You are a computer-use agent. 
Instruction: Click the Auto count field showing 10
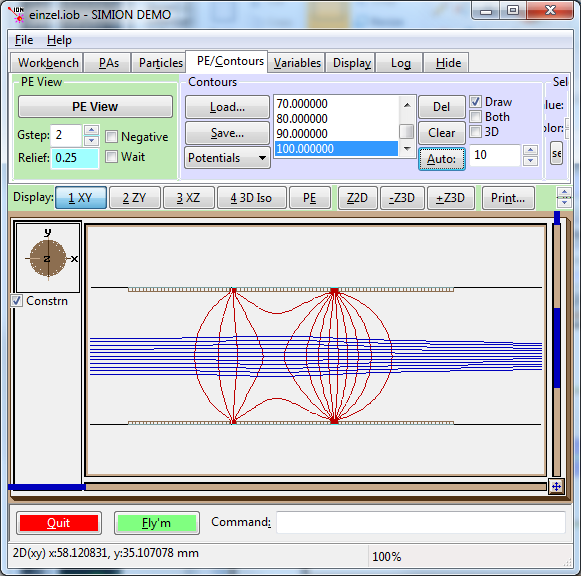coord(495,155)
